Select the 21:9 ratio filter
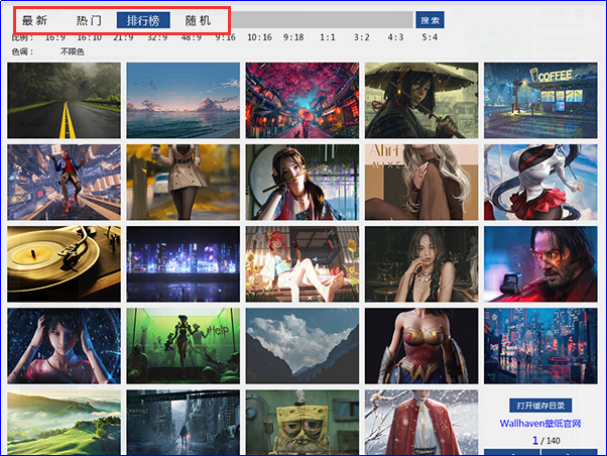The height and width of the screenshot is (456, 607). pyautogui.click(x=123, y=38)
